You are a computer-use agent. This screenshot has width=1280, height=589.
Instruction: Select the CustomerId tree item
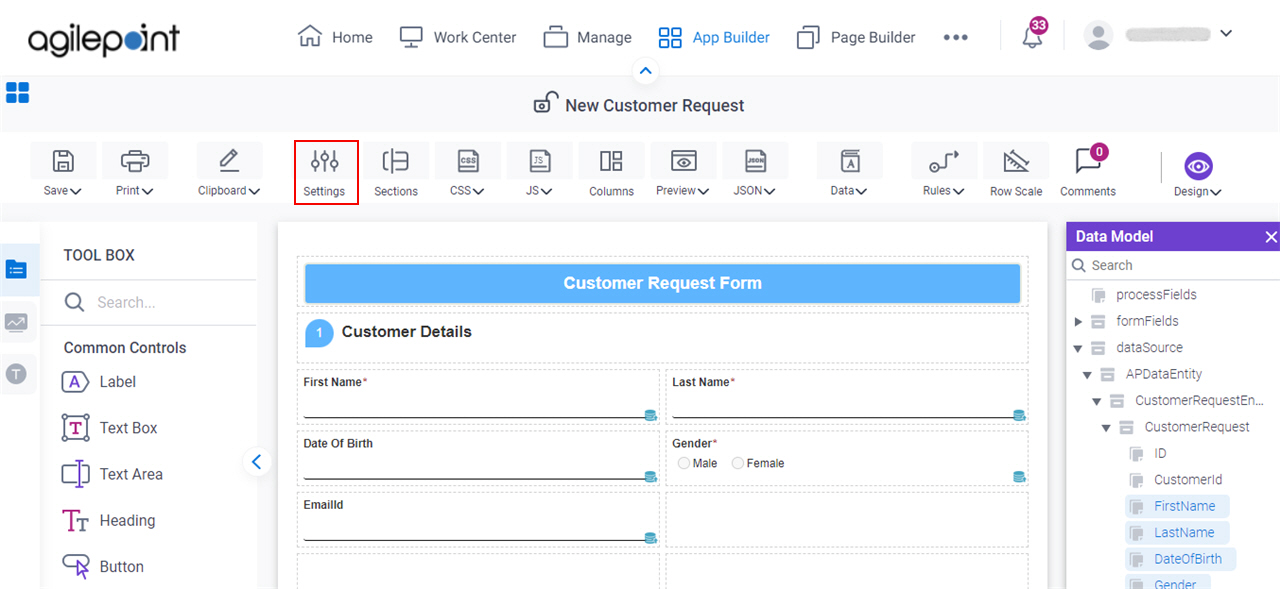[x=1176, y=480]
